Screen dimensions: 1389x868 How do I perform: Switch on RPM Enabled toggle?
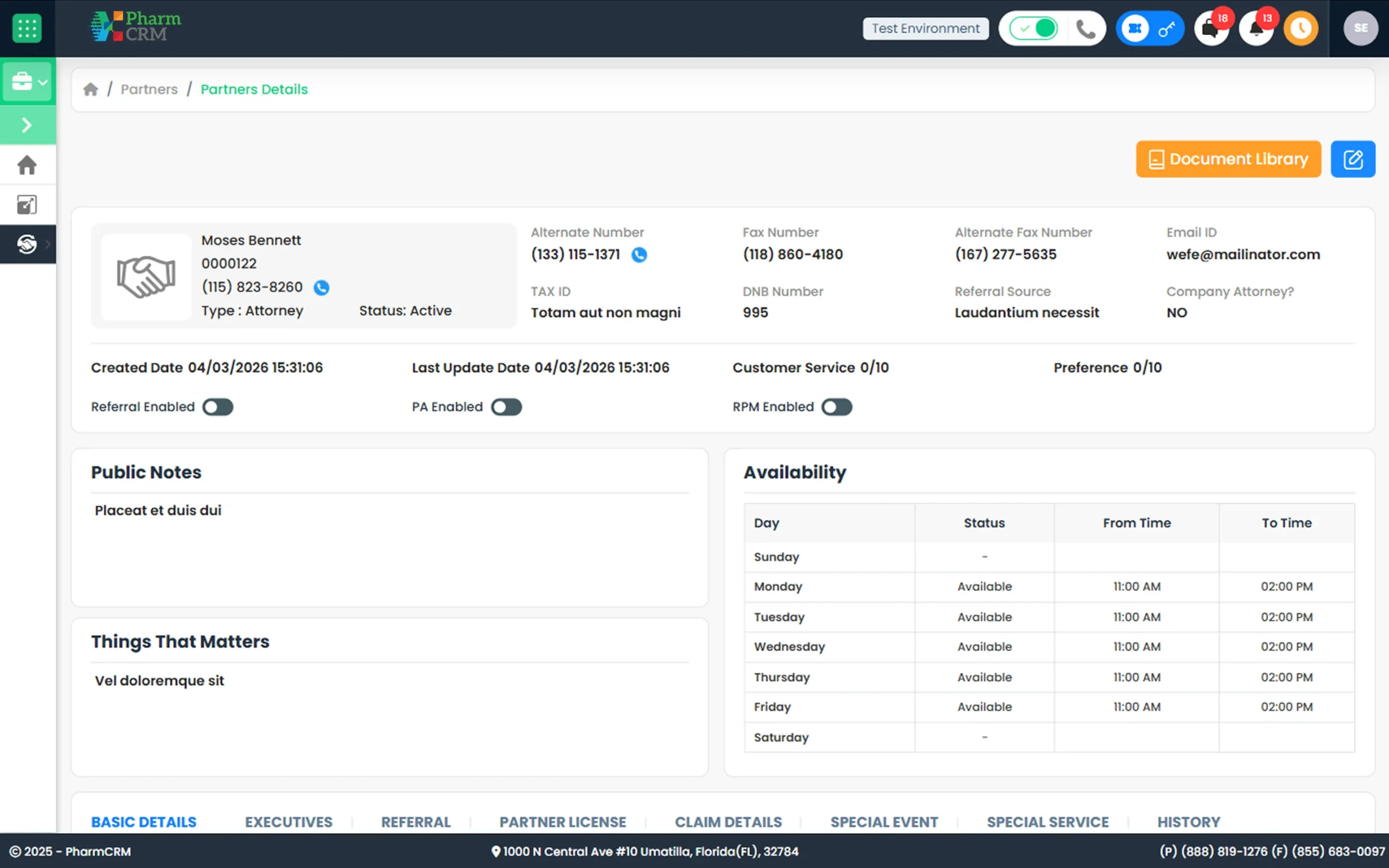[837, 407]
